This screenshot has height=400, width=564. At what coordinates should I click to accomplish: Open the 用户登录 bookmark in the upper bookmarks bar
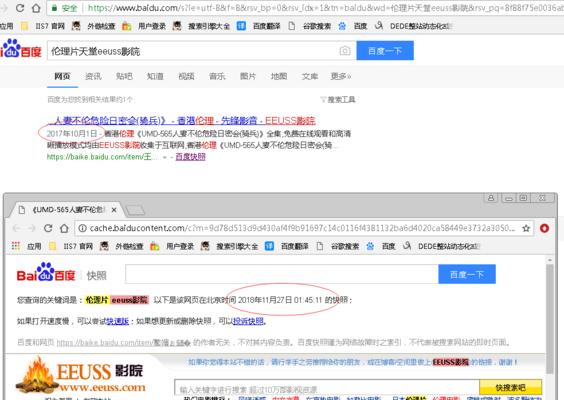point(144,26)
